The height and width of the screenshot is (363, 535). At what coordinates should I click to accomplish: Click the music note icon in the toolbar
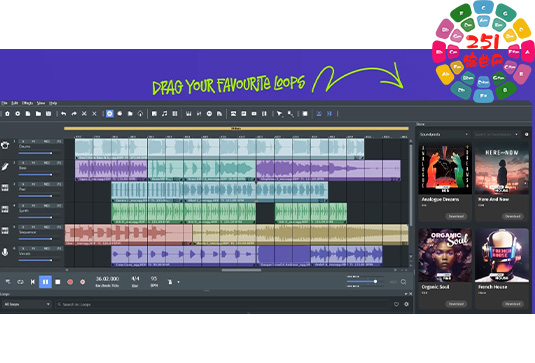(x=164, y=114)
